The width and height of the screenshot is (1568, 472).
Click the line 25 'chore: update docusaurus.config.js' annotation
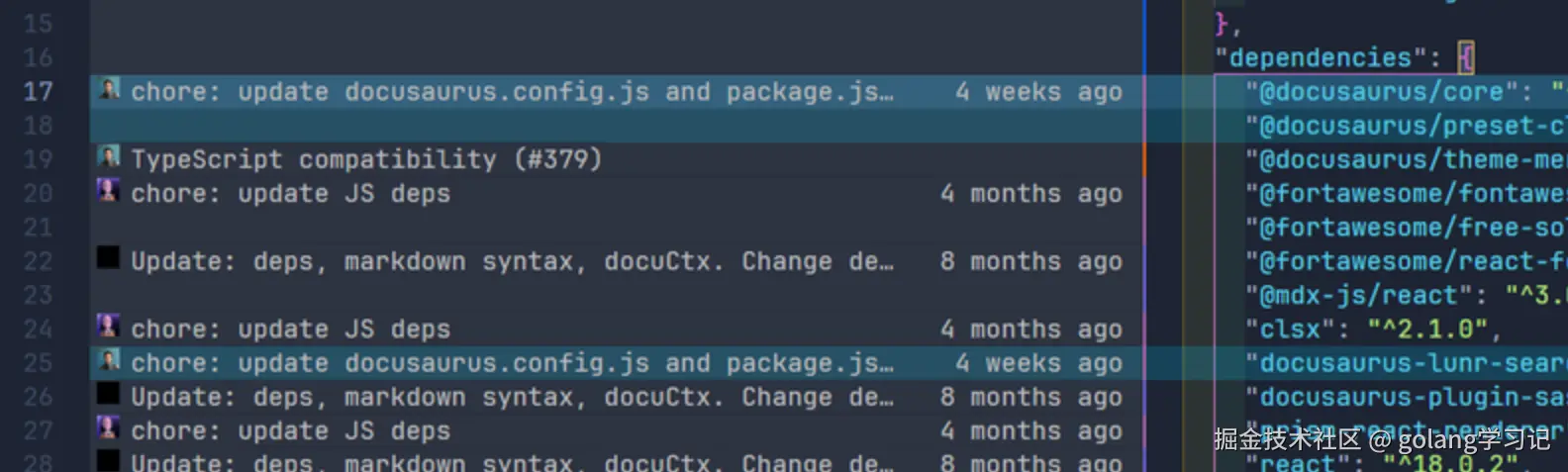click(511, 363)
